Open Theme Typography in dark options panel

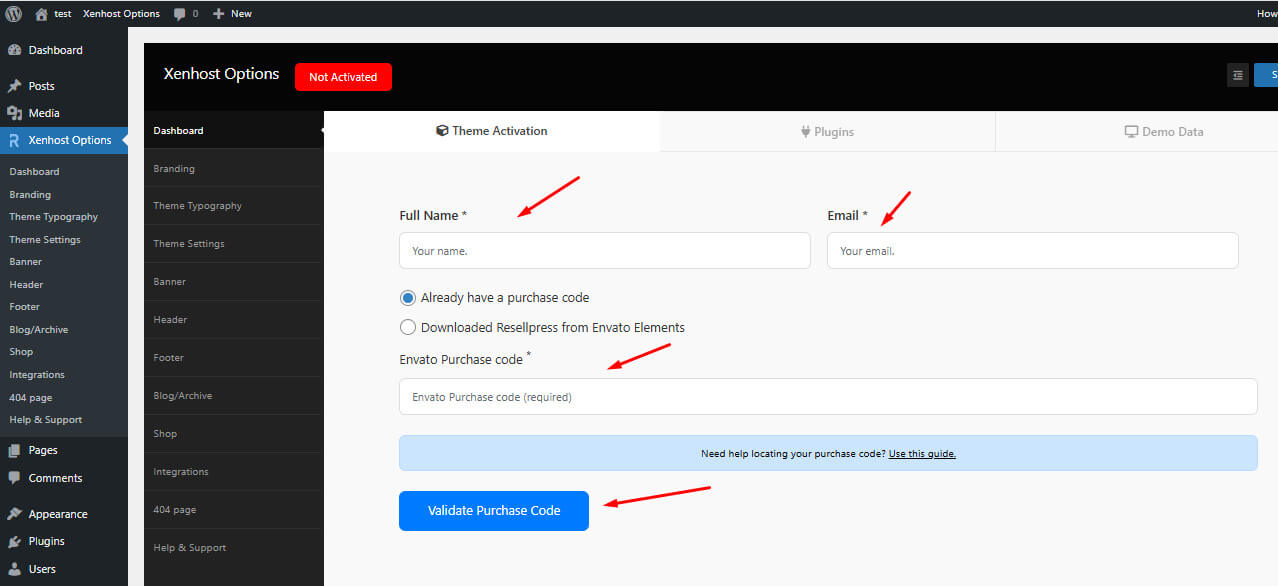point(233,206)
